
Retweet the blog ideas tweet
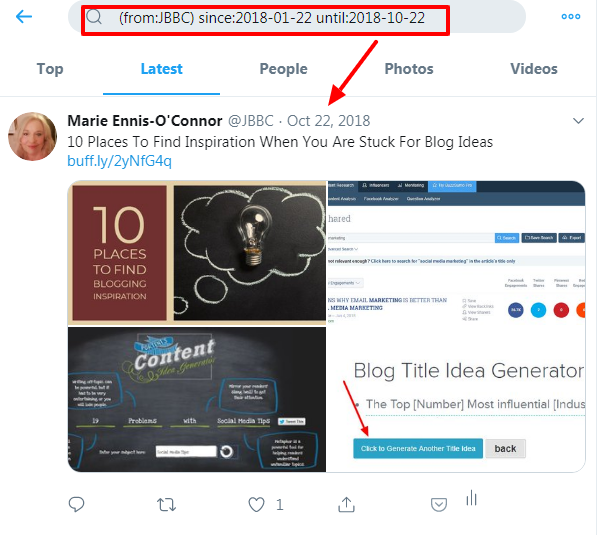(x=167, y=504)
